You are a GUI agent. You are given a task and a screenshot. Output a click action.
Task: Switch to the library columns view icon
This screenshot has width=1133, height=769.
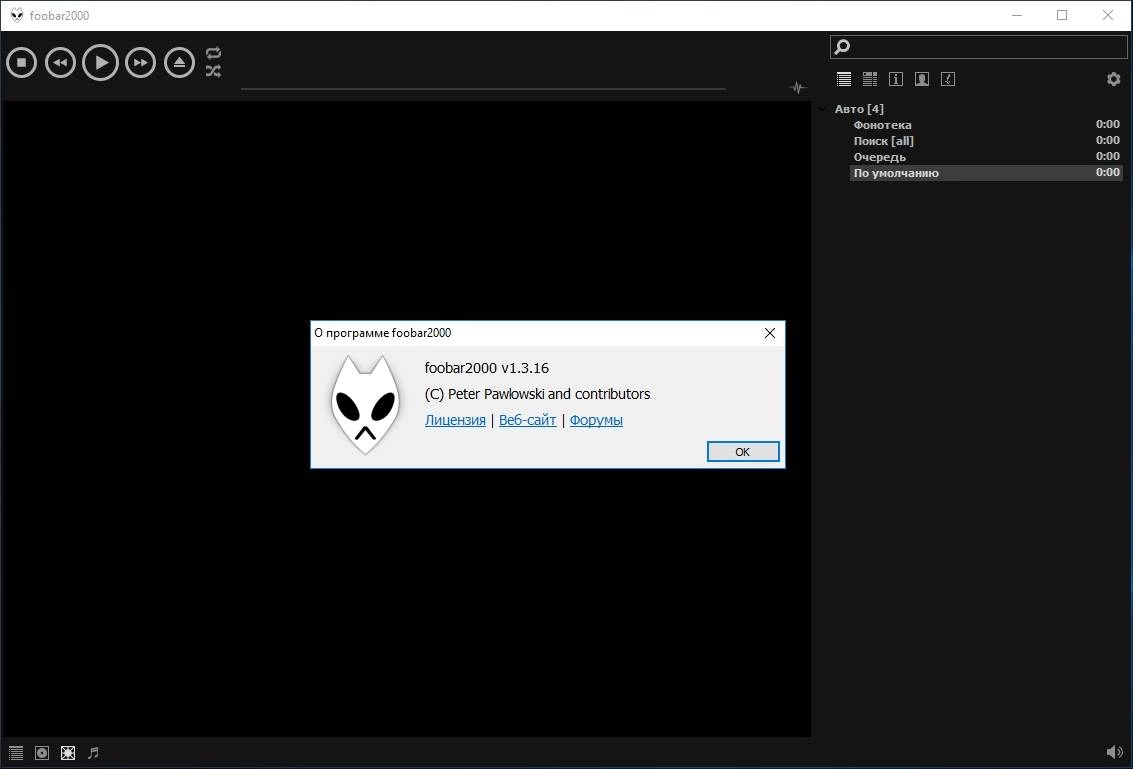tap(870, 79)
